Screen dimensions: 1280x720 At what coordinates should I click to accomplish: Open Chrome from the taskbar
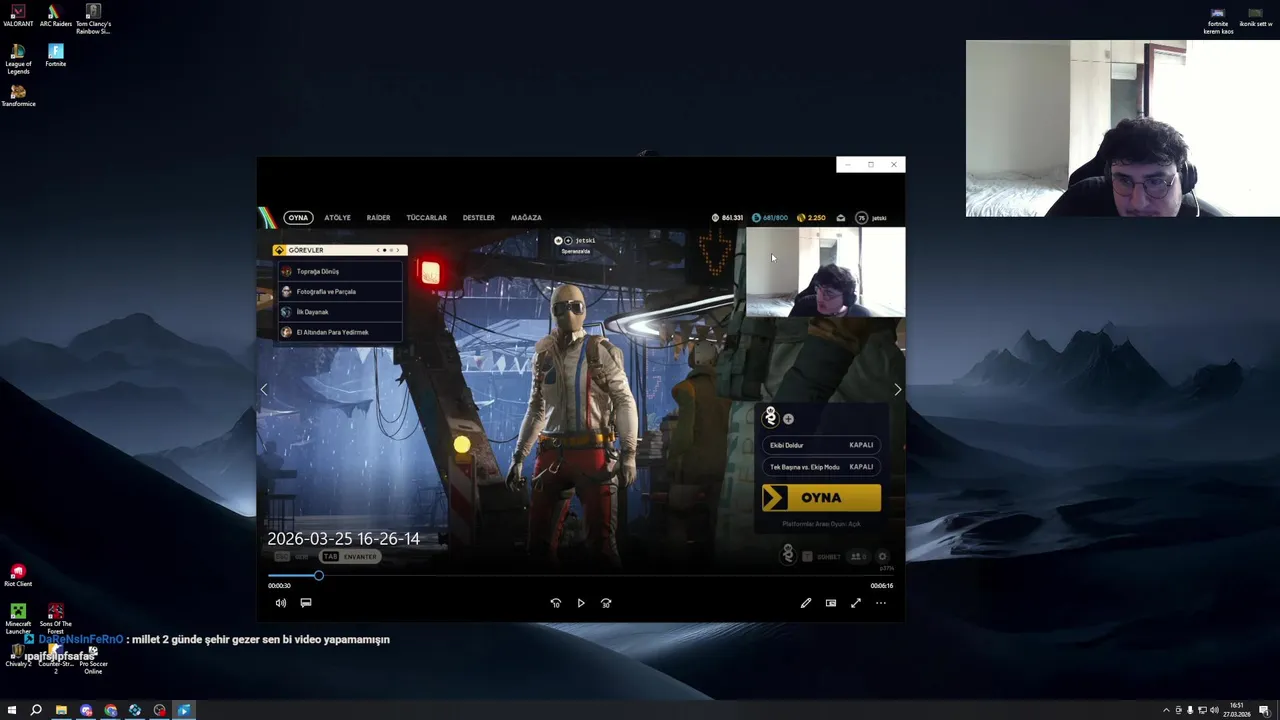(x=110, y=711)
